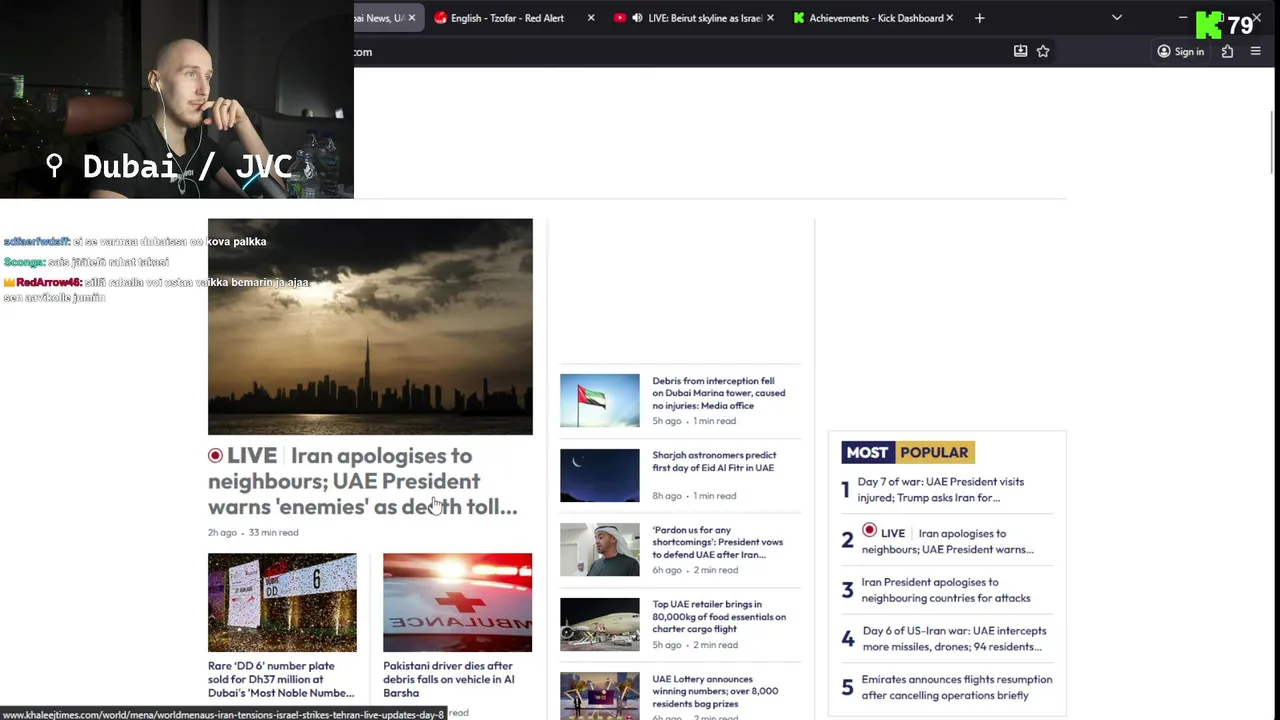The width and height of the screenshot is (1280, 720).
Task: Open the UAE flag thumbnail
Action: click(599, 400)
